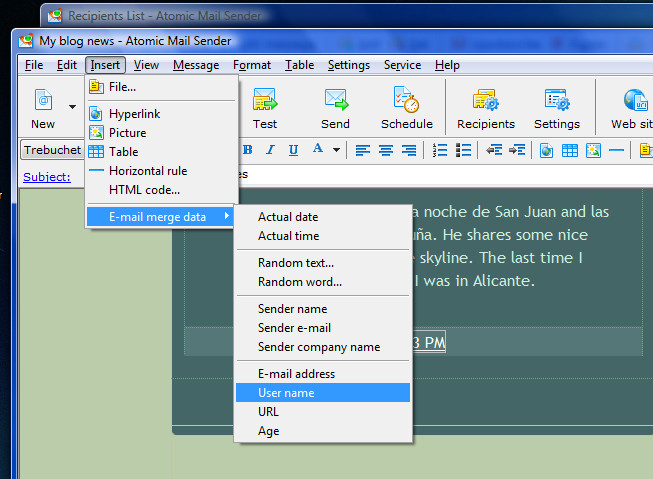Insert User name merge field
Screen dimensions: 653x479
click(323, 393)
